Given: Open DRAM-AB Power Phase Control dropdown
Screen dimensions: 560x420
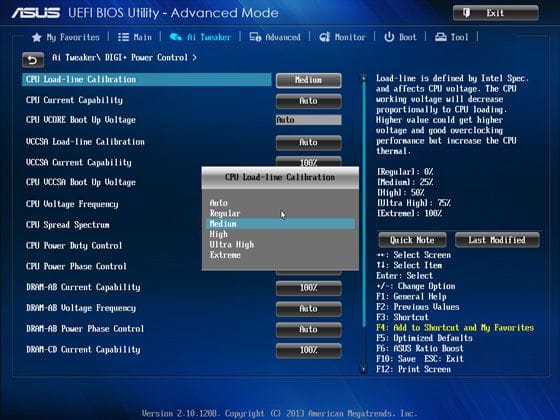Looking at the screenshot, I should [309, 329].
